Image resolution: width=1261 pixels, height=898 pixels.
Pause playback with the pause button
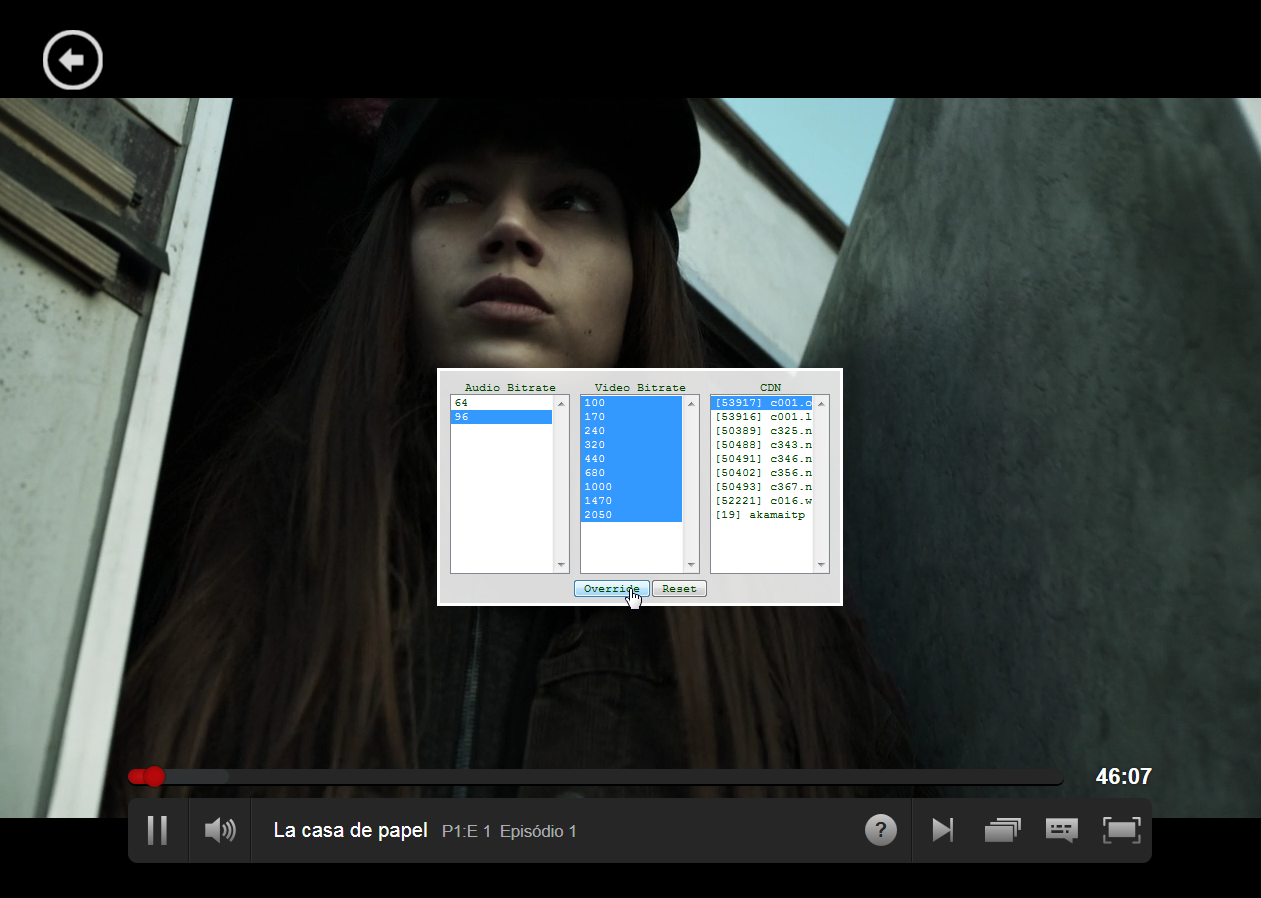pyautogui.click(x=157, y=830)
